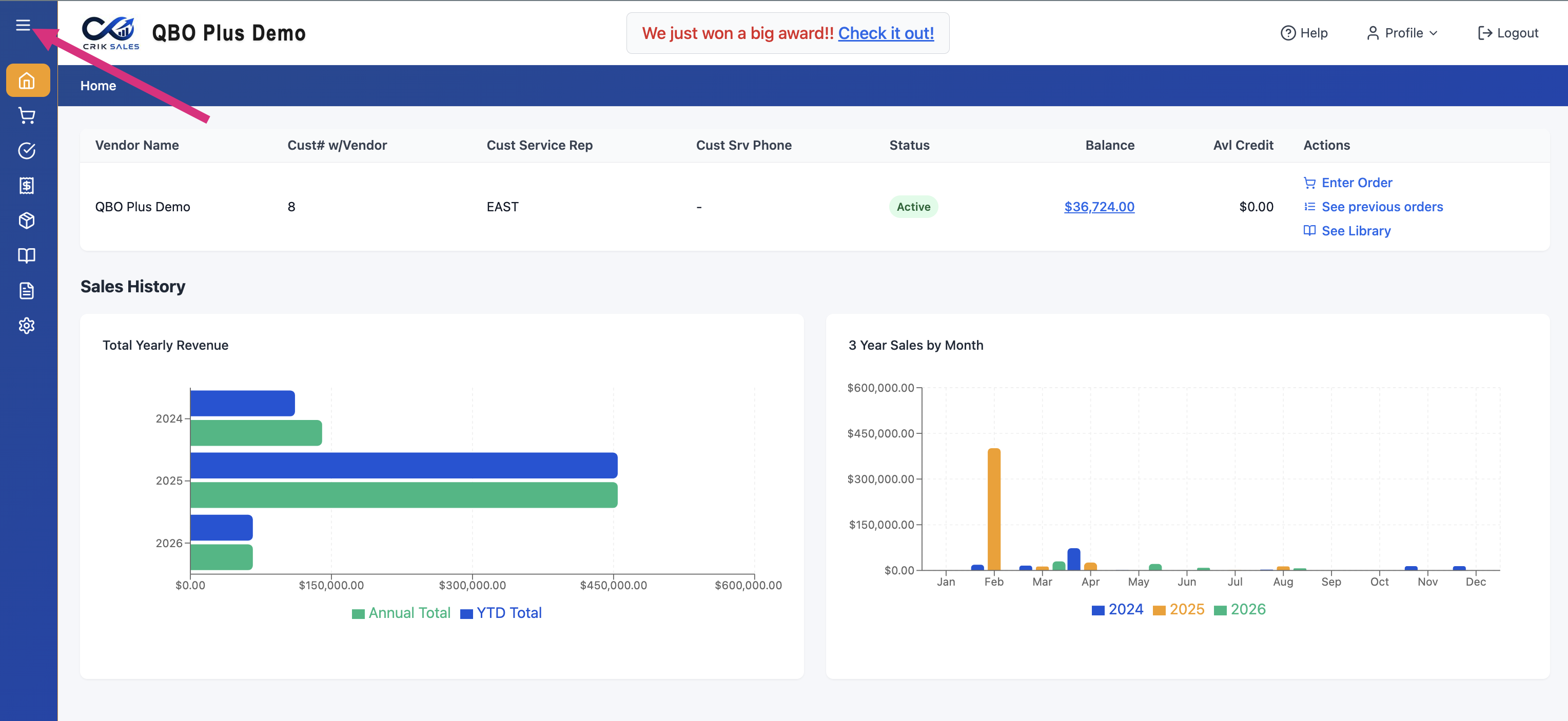The width and height of the screenshot is (1568, 721).
Task: Click the Crik Sales logo
Action: pos(110,33)
